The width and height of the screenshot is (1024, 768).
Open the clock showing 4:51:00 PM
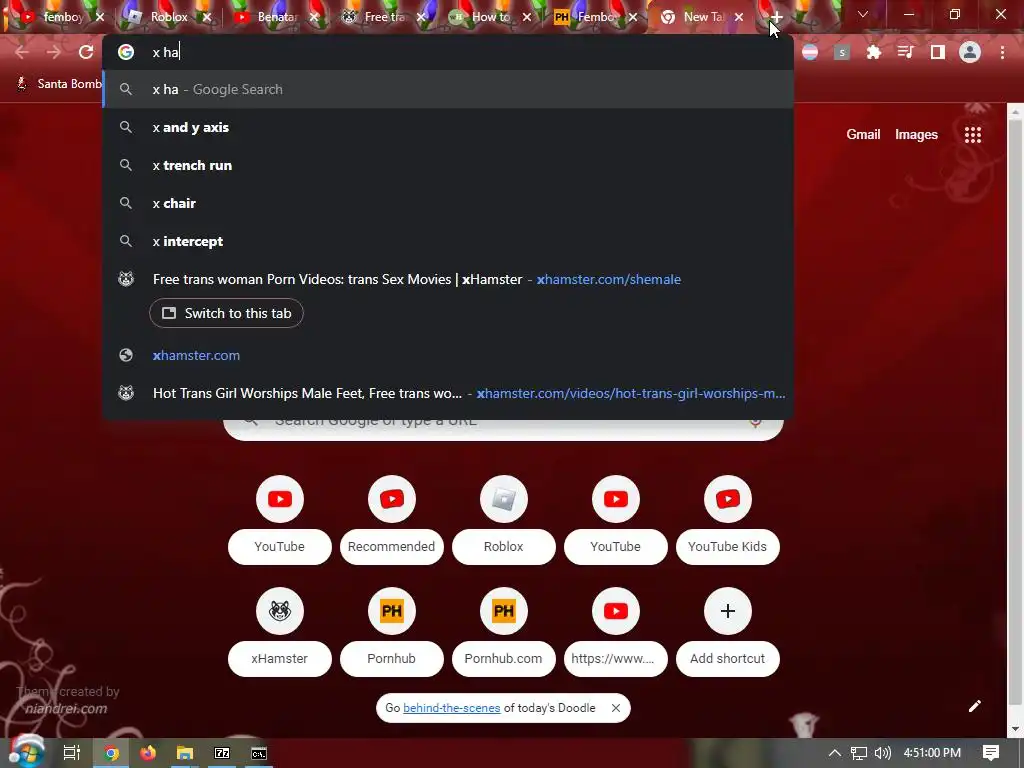point(932,753)
